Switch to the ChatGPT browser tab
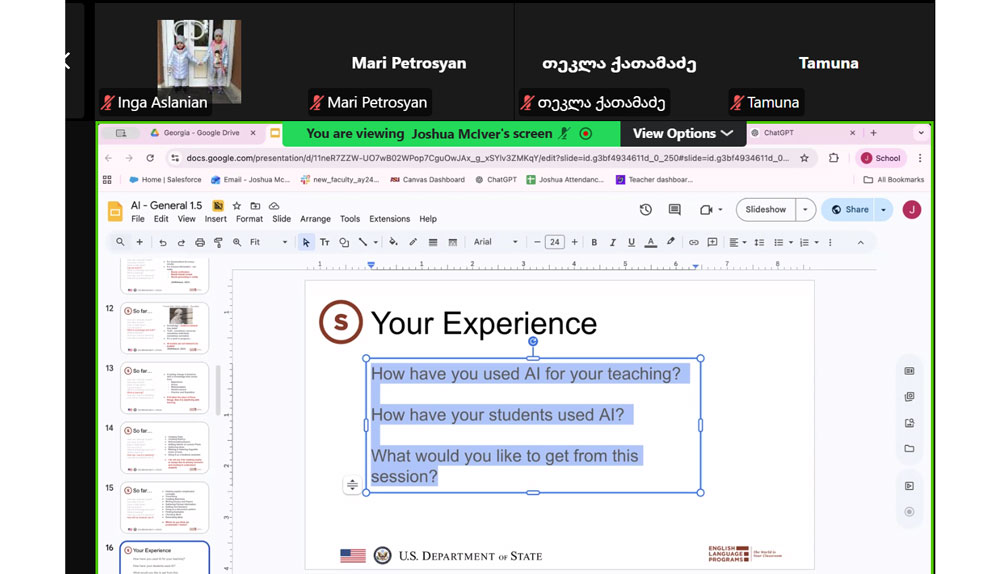 point(800,133)
